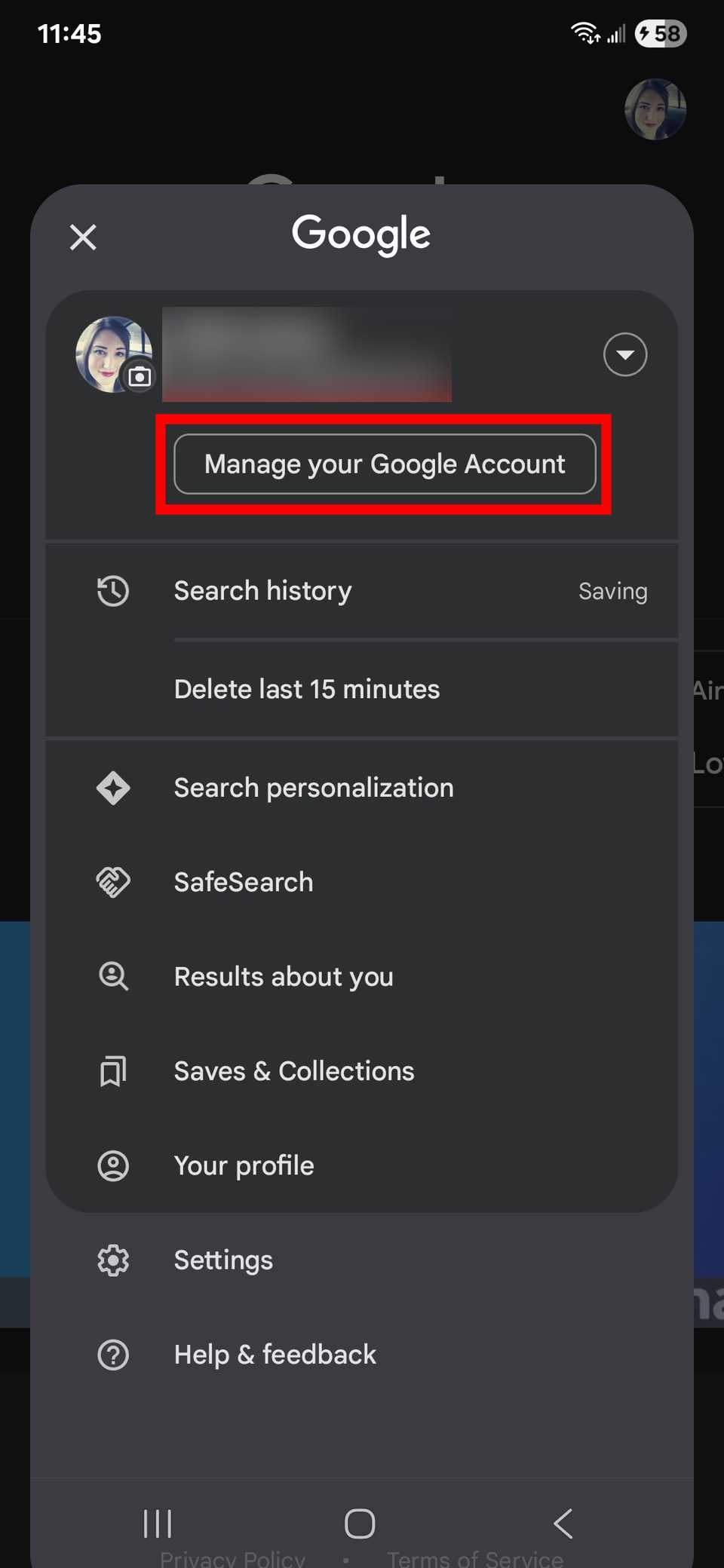Tap the Saving status next to Search history
The width and height of the screenshot is (724, 1568).
(613, 591)
